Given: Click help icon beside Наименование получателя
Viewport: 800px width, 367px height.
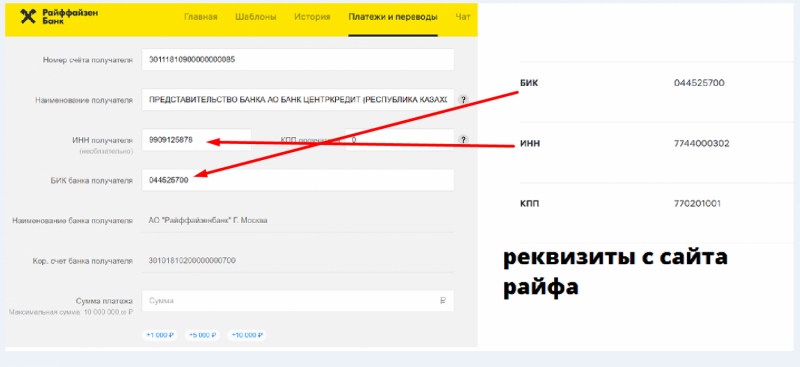Looking at the screenshot, I should click(x=463, y=100).
